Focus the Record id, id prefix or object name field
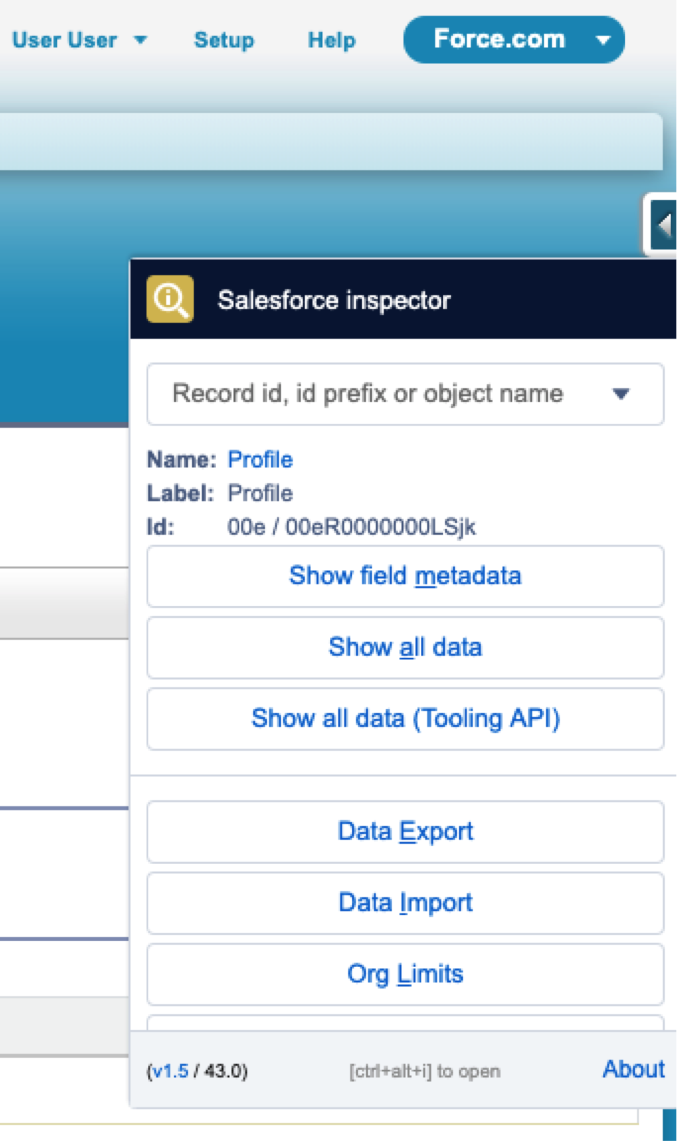Screen dimensions: 677x1141 point(405,394)
